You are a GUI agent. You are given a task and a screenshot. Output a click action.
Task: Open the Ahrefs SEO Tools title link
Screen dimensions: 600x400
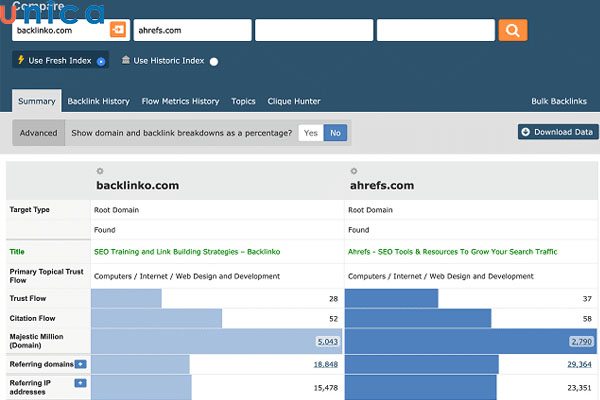coord(452,251)
